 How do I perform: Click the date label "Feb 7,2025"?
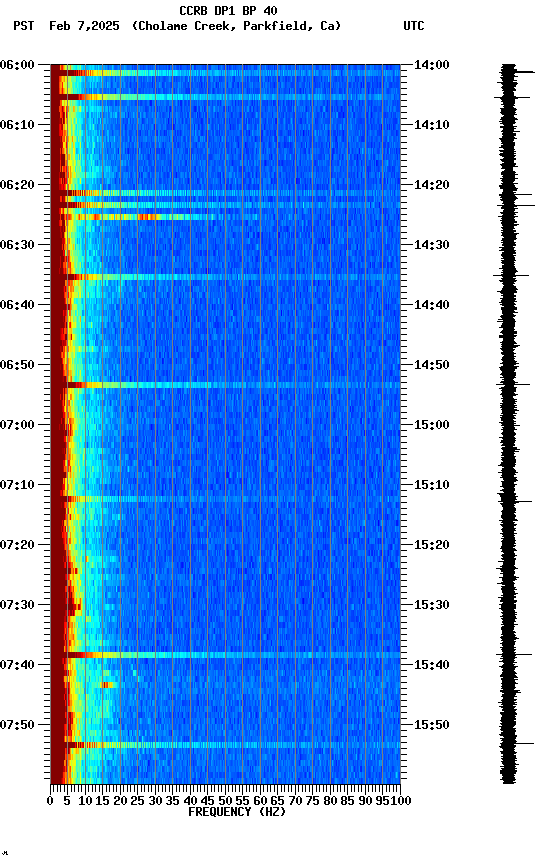tap(84, 26)
